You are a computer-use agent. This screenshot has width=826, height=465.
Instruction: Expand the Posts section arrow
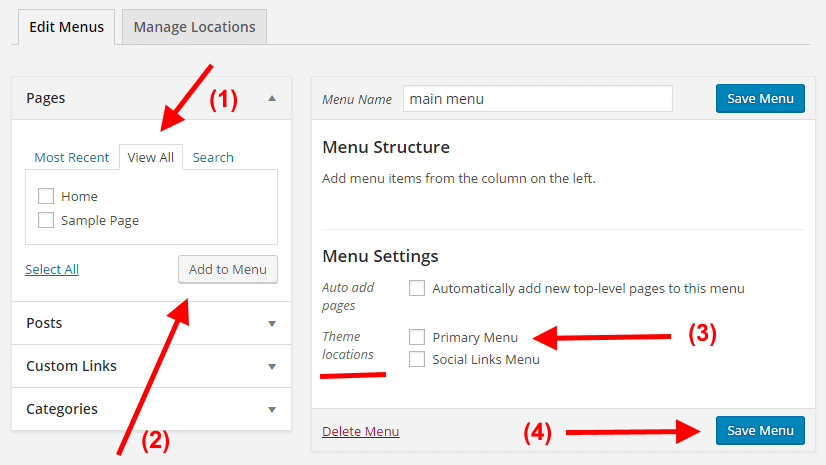[x=272, y=323]
